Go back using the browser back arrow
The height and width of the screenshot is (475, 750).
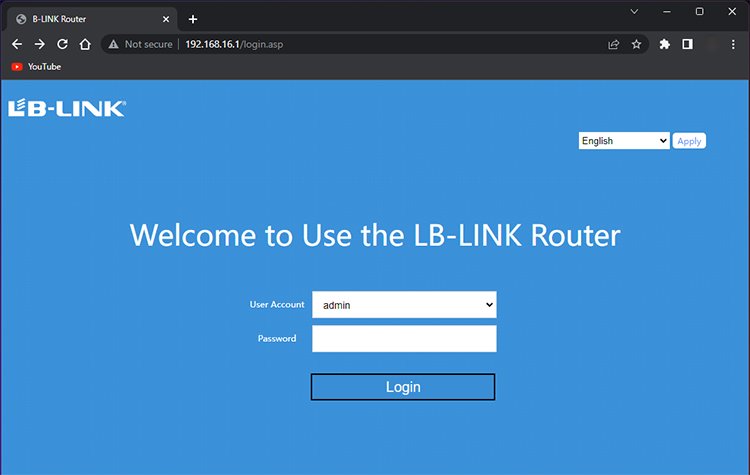pyautogui.click(x=17, y=44)
